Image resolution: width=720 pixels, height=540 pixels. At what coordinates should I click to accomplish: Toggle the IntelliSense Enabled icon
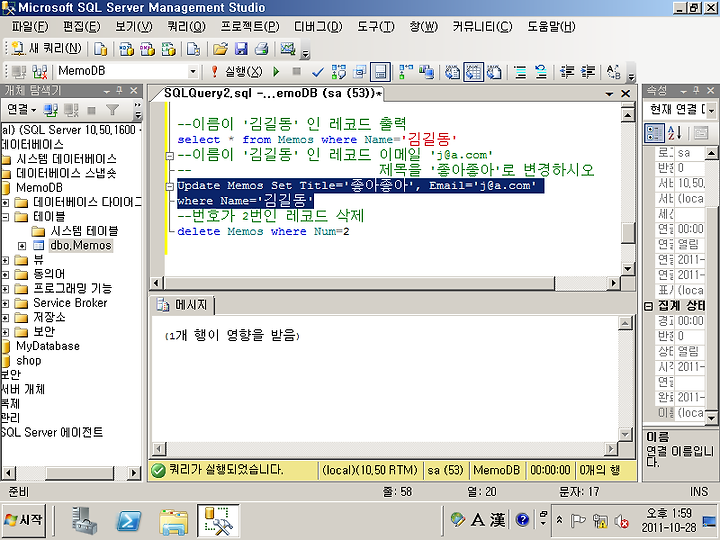click(x=380, y=72)
